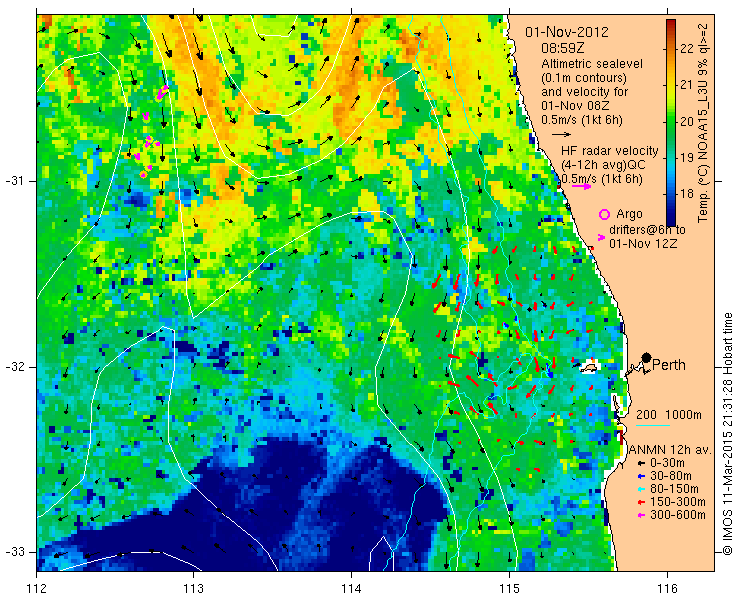Click the 0.5m/s (1kt 6h) altimetry scale text

click(581, 120)
